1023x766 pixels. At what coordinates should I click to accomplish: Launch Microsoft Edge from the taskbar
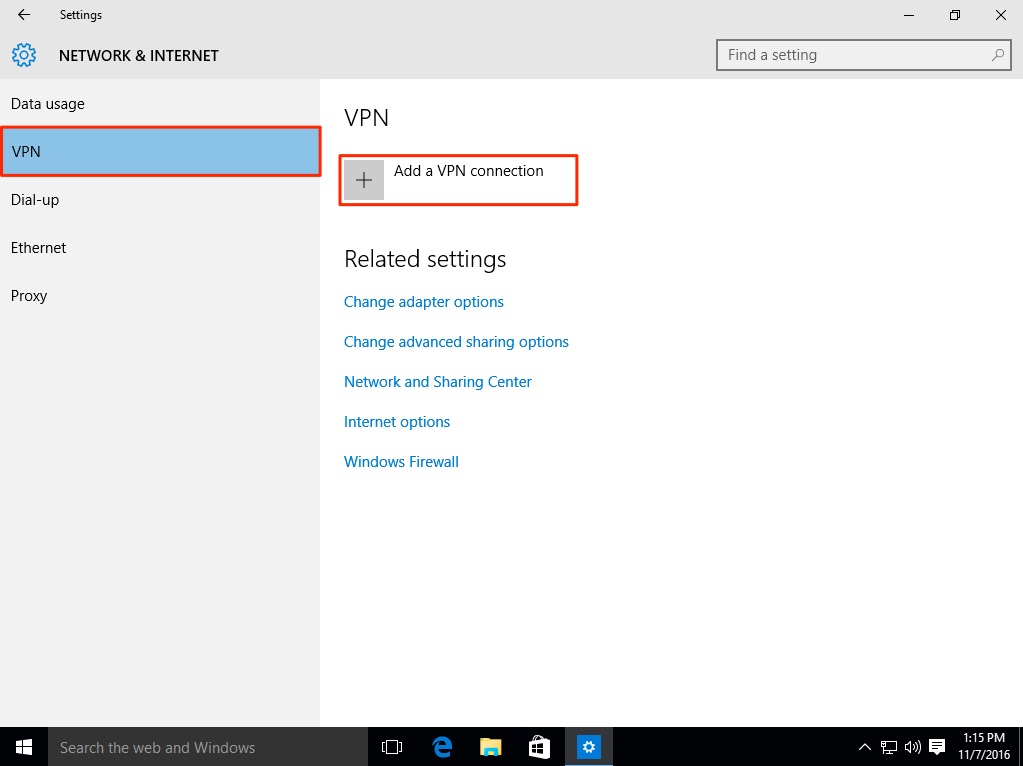(x=442, y=747)
